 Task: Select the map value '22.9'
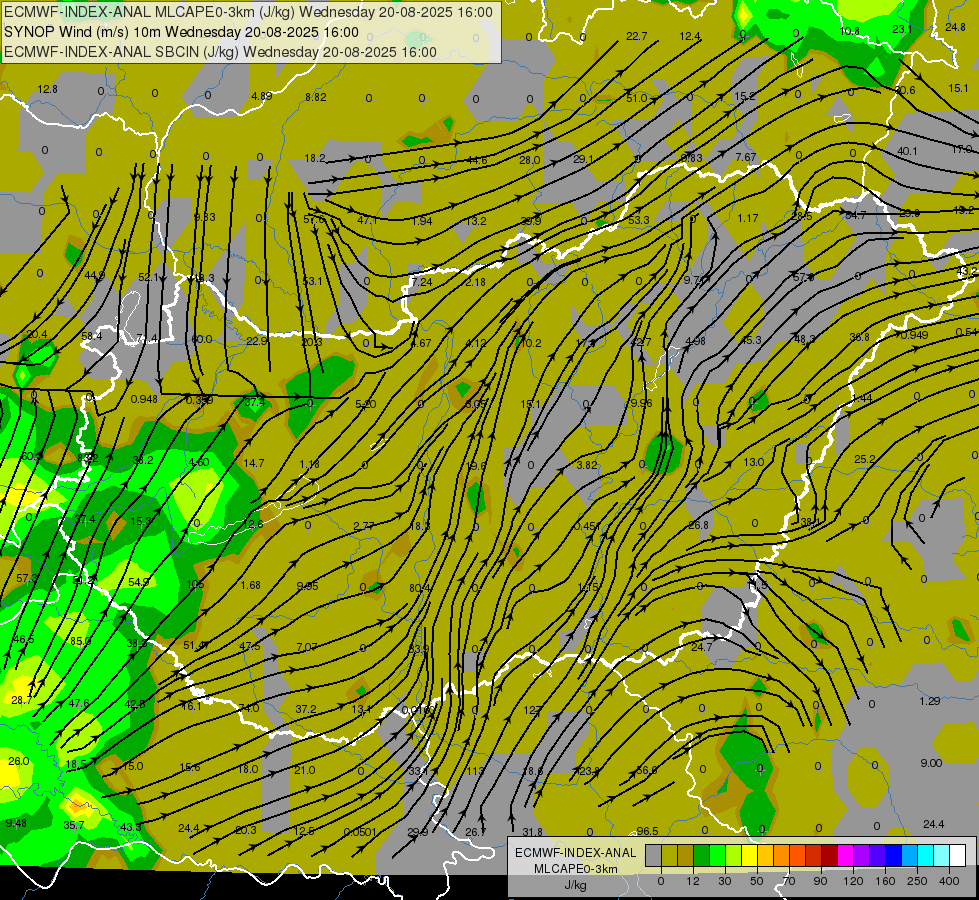(x=257, y=340)
